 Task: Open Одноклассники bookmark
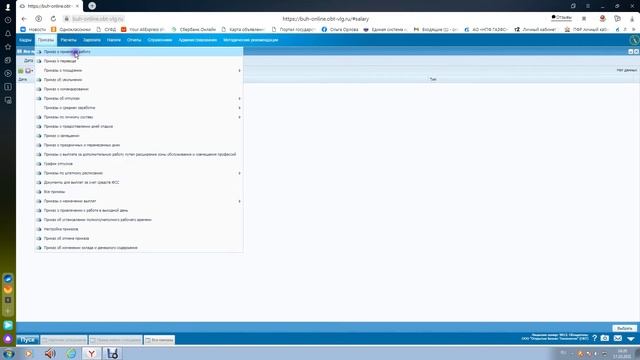71,29
